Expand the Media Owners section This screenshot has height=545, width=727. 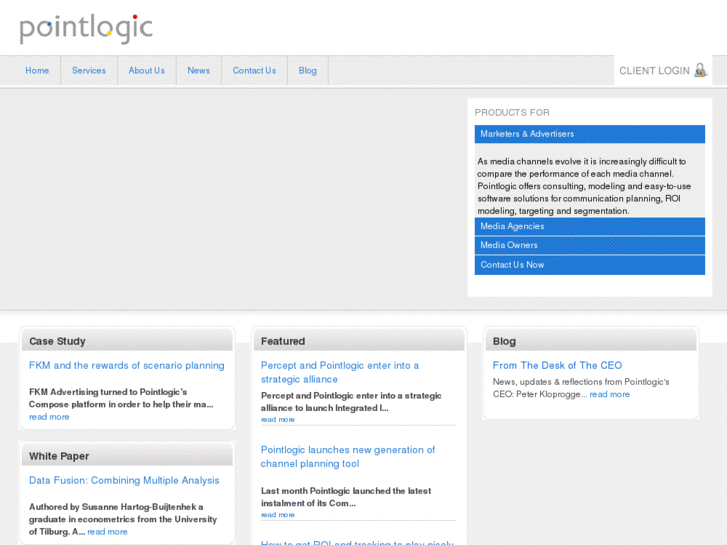590,245
